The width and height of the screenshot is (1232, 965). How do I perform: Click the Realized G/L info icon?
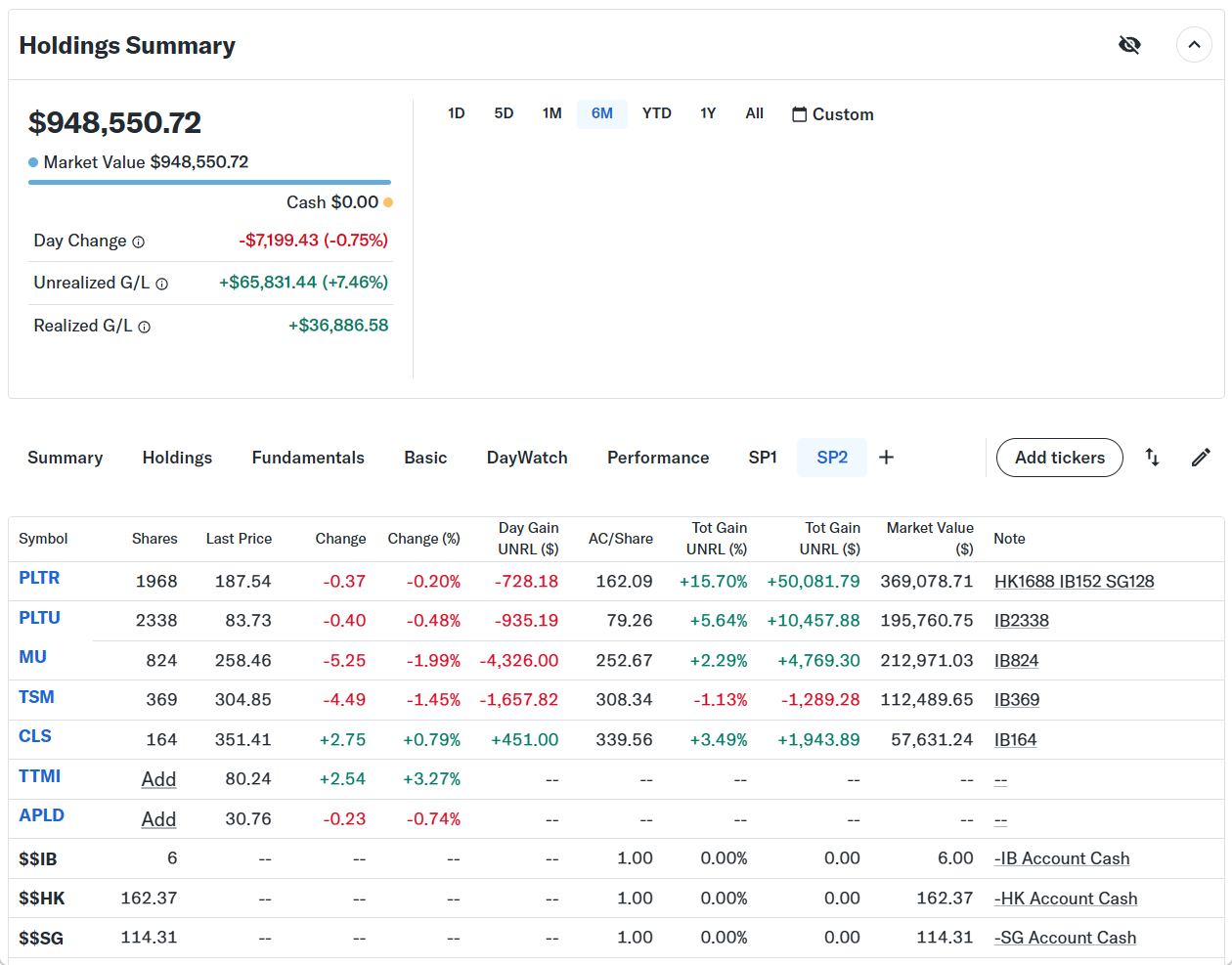145,327
